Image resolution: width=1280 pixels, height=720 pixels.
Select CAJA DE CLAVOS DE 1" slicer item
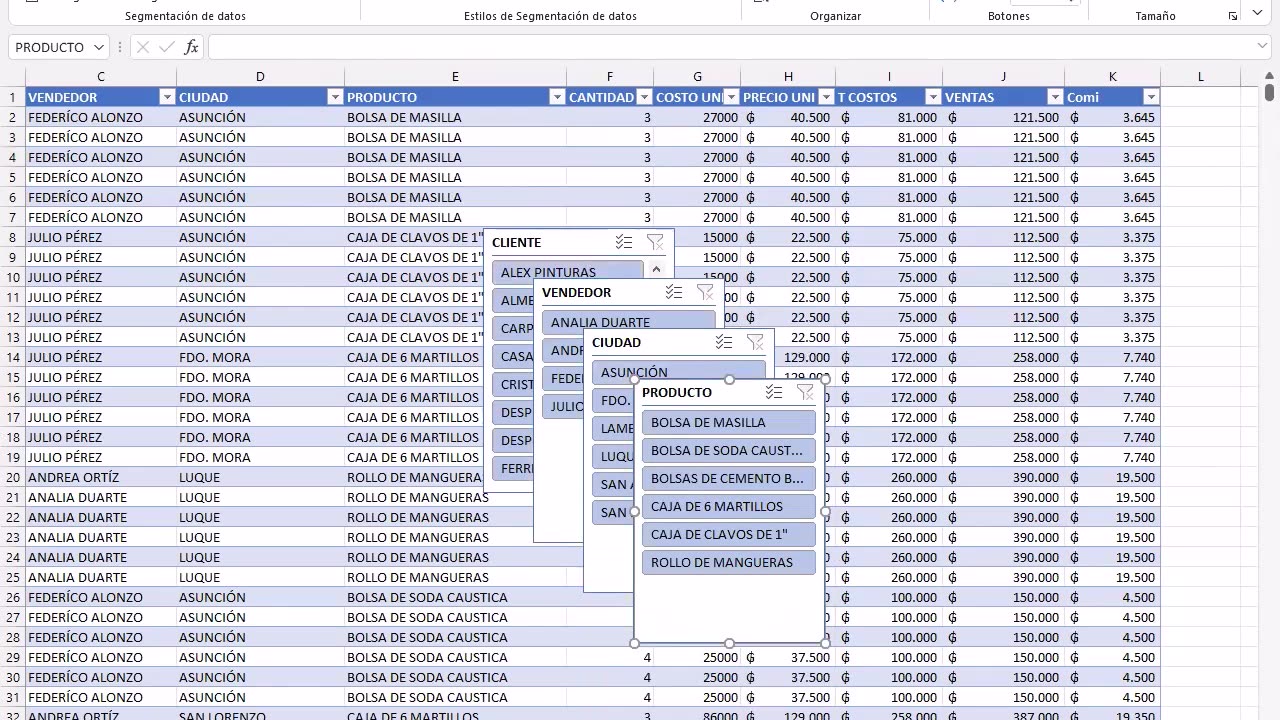[729, 534]
